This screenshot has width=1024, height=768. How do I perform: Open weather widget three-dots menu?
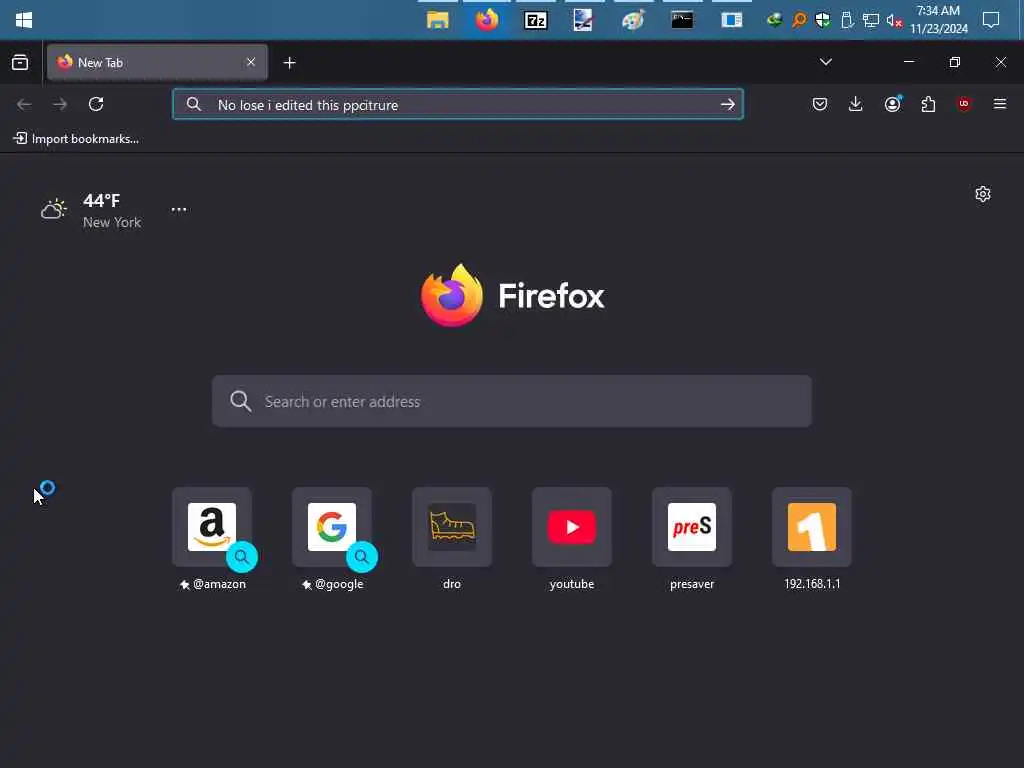pos(179,210)
